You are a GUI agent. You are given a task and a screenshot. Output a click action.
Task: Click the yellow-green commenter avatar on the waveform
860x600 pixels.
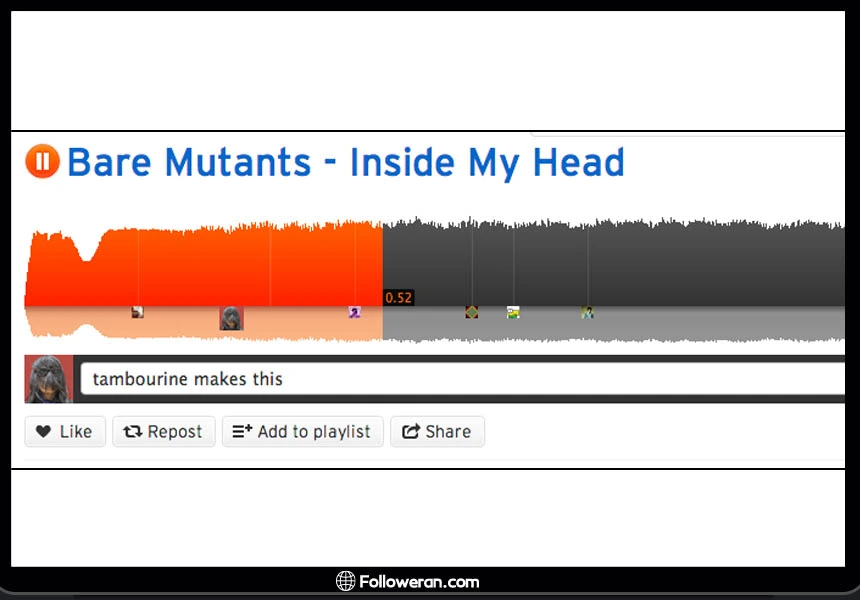click(x=513, y=312)
